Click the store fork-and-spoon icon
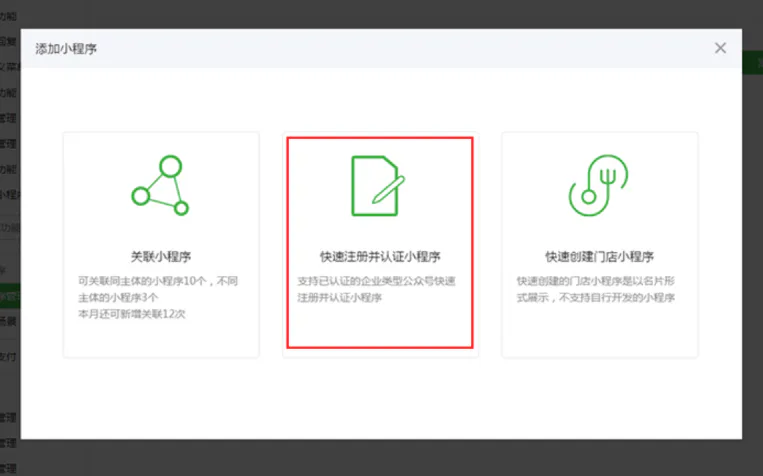 (x=599, y=185)
